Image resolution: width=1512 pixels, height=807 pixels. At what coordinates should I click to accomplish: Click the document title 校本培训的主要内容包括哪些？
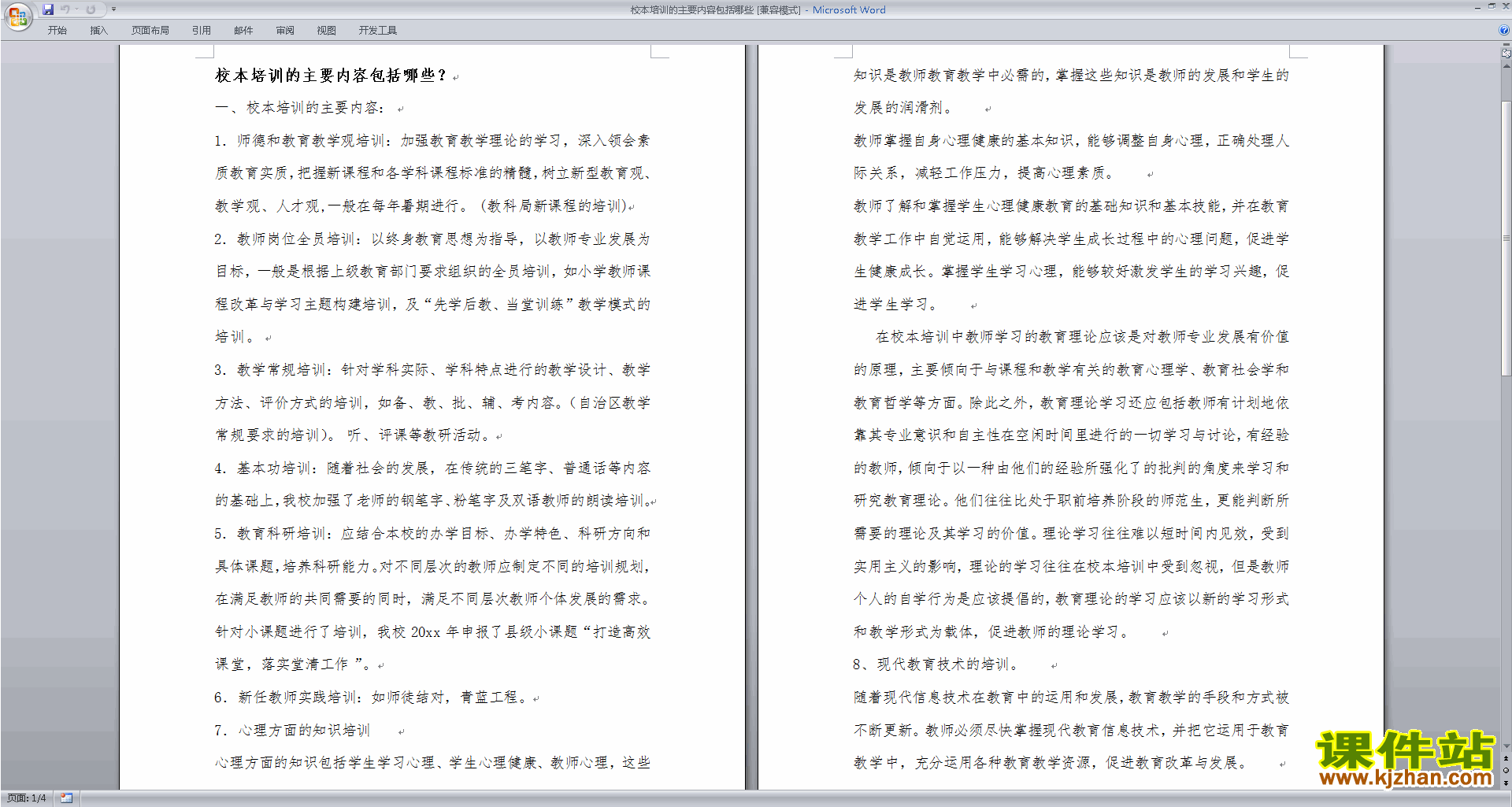click(x=331, y=76)
